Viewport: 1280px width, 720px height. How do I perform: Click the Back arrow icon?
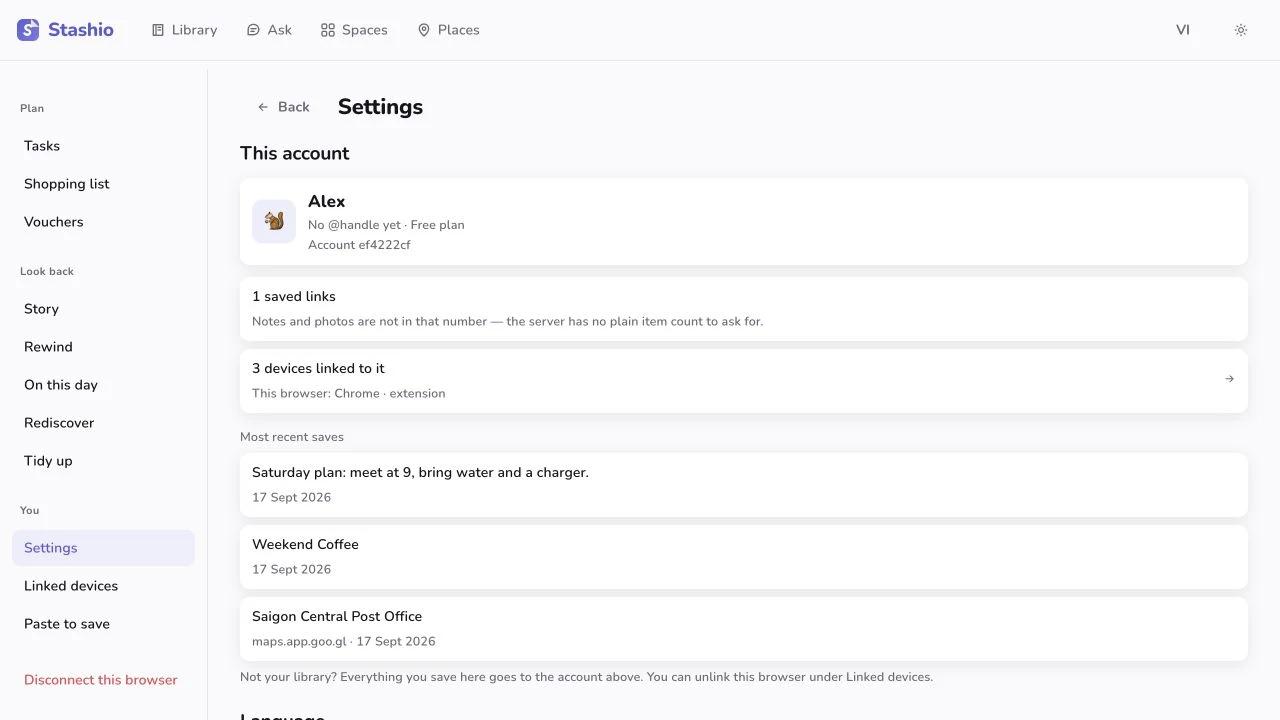click(x=263, y=107)
